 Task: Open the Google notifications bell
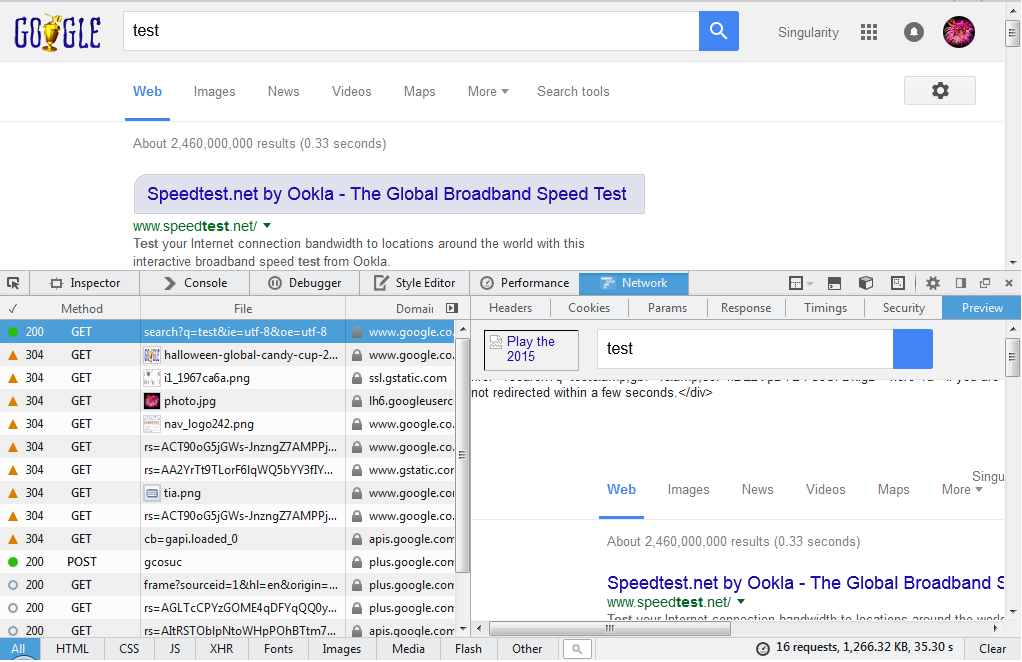(x=914, y=32)
